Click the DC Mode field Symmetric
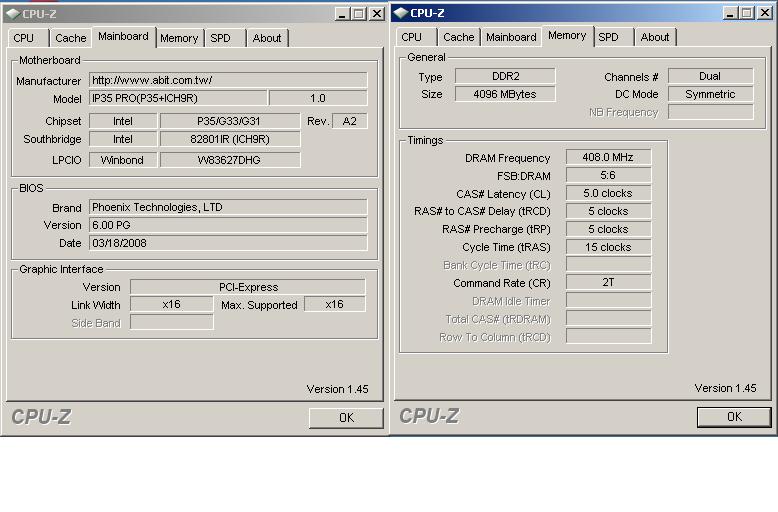 pos(711,94)
